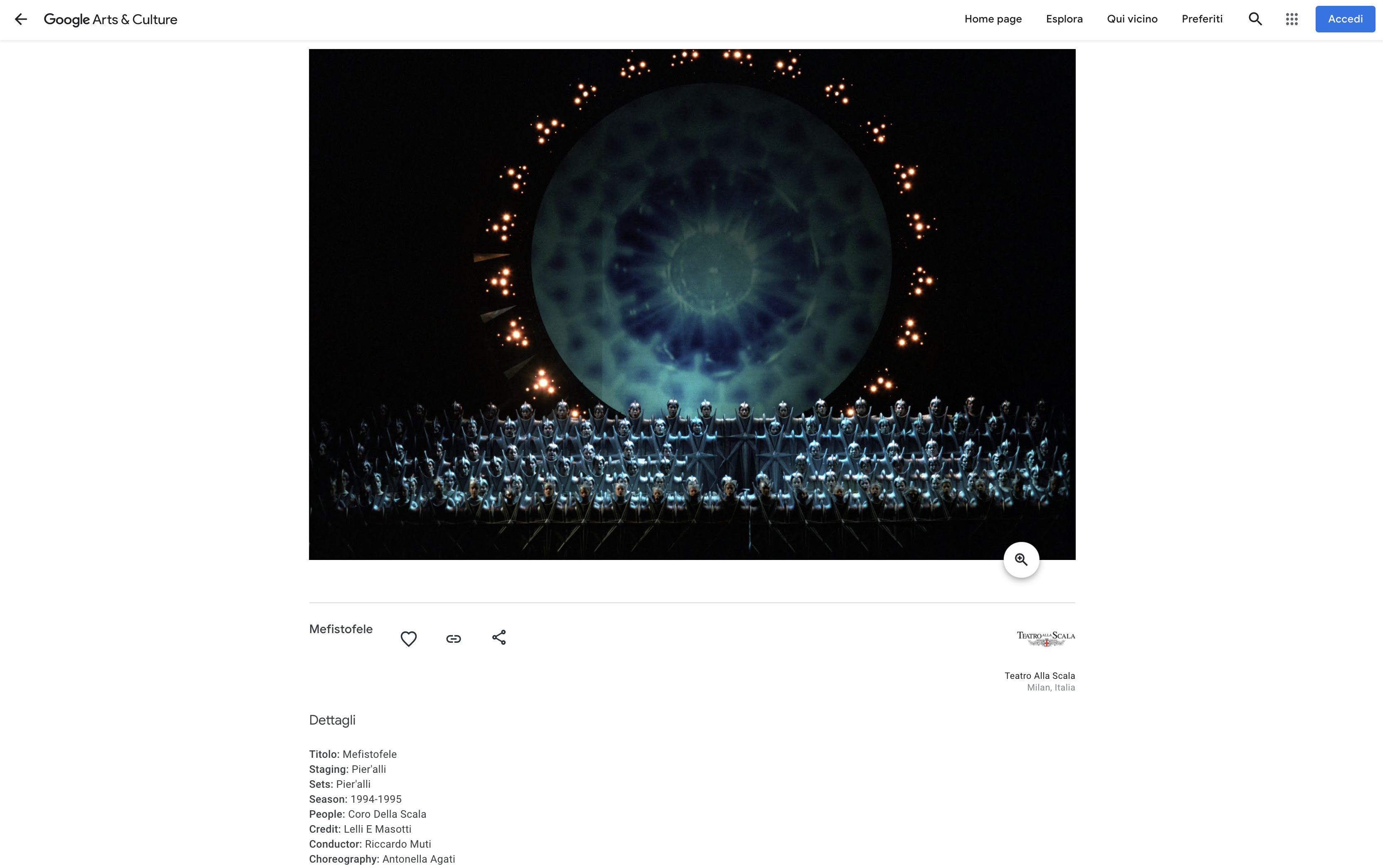Click the Mefistofele title heading
The height and width of the screenshot is (868, 1383).
point(341,629)
